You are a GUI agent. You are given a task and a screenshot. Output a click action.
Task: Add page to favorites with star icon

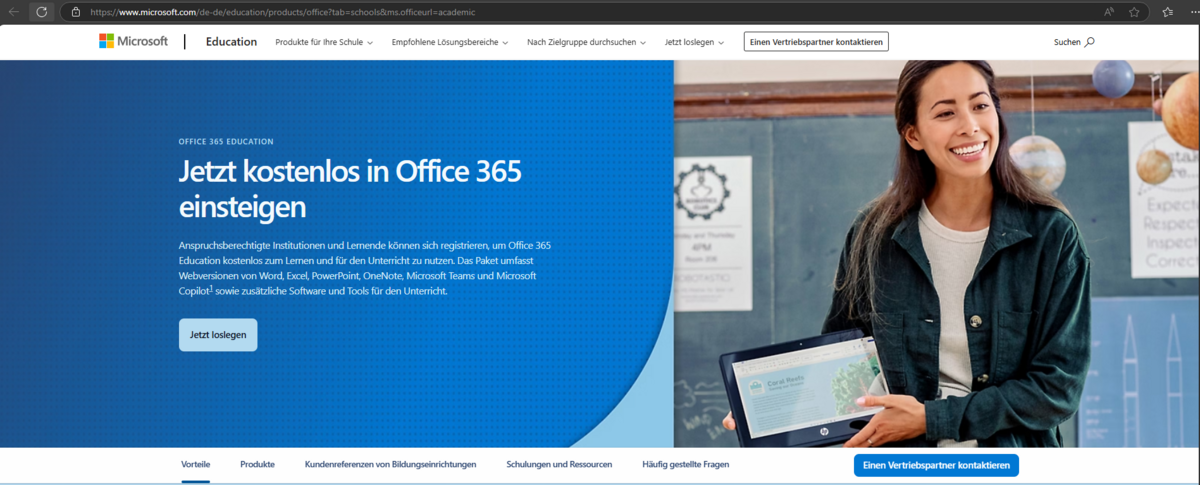point(1134,12)
